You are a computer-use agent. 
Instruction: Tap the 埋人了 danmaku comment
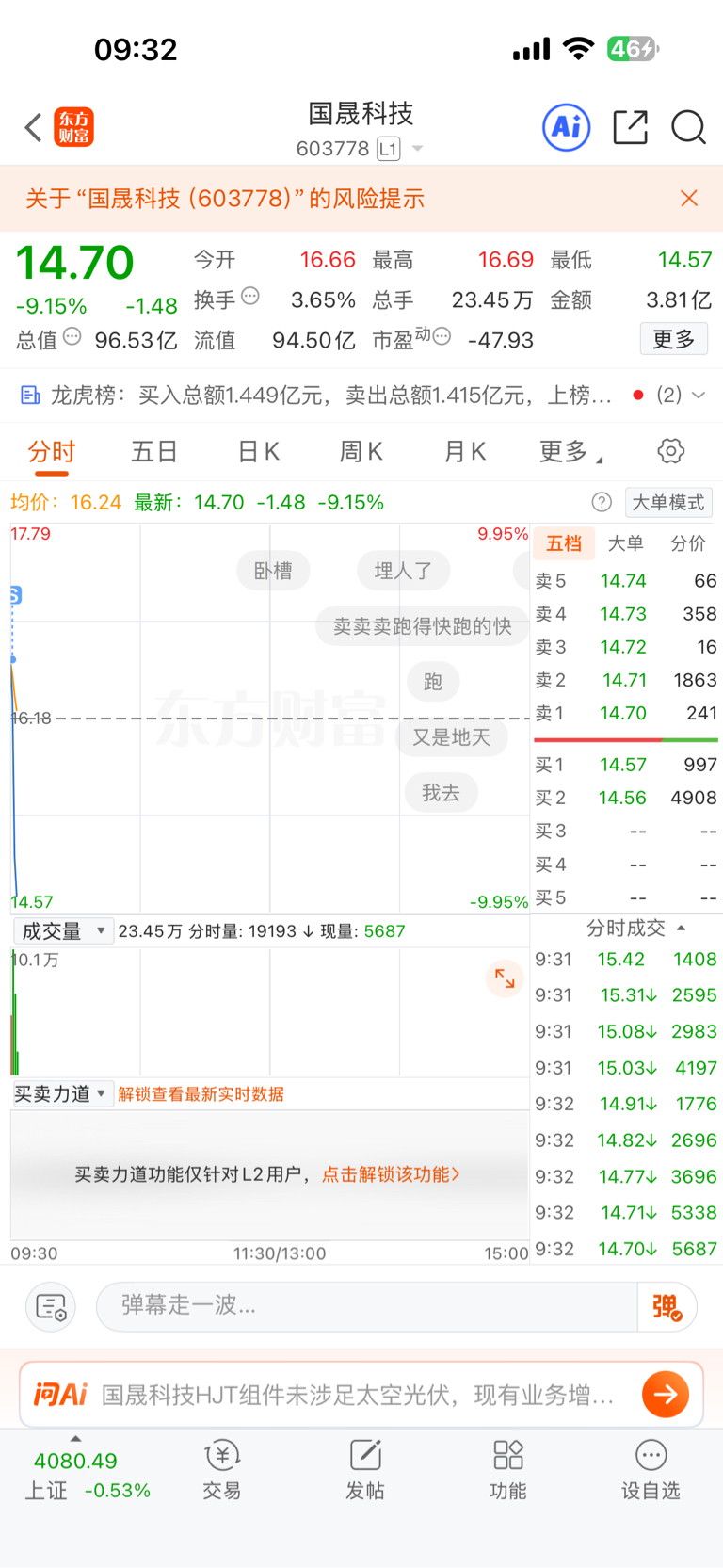(x=403, y=571)
